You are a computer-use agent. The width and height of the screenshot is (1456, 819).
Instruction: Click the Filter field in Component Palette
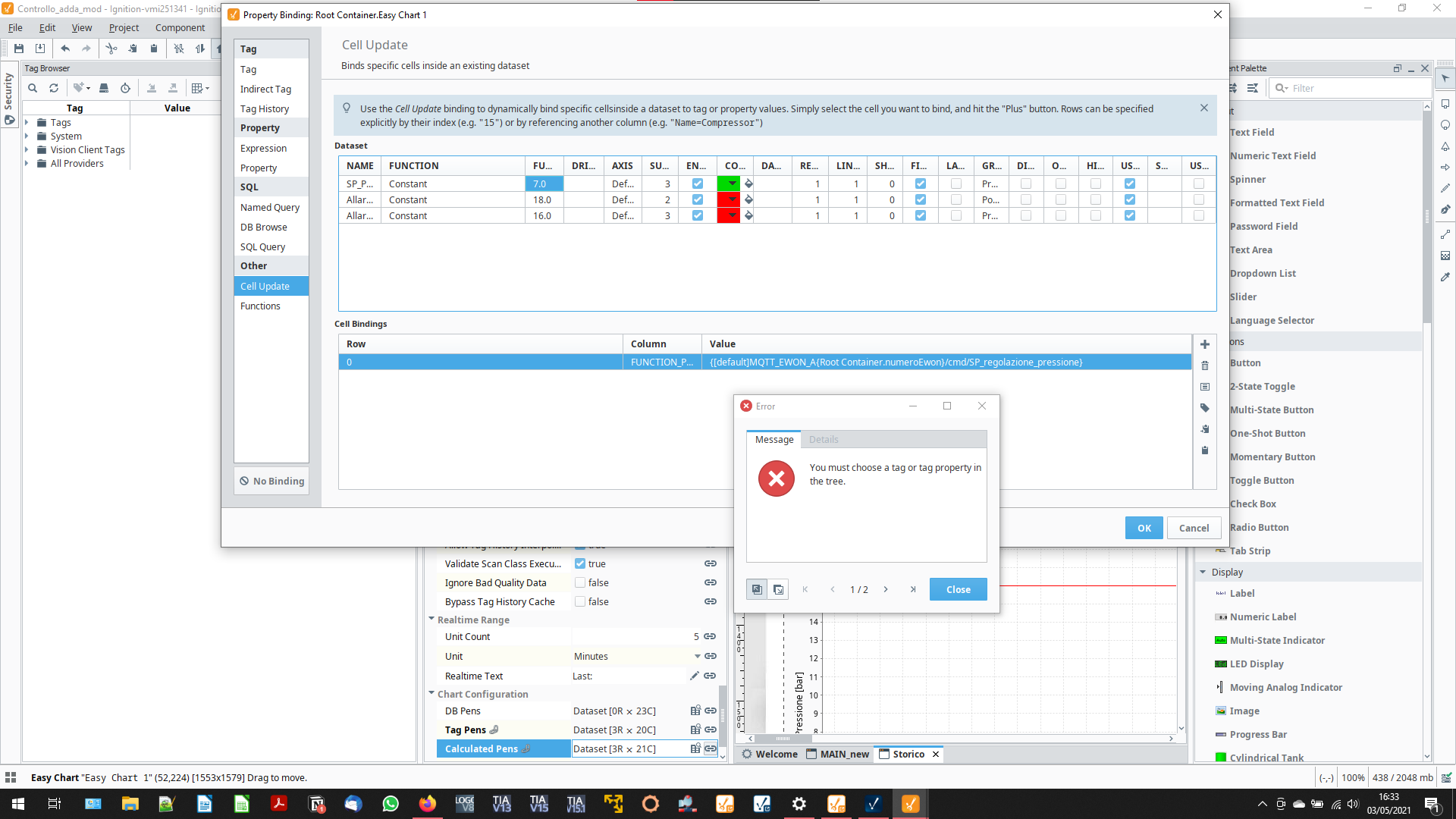pyautogui.click(x=1350, y=88)
